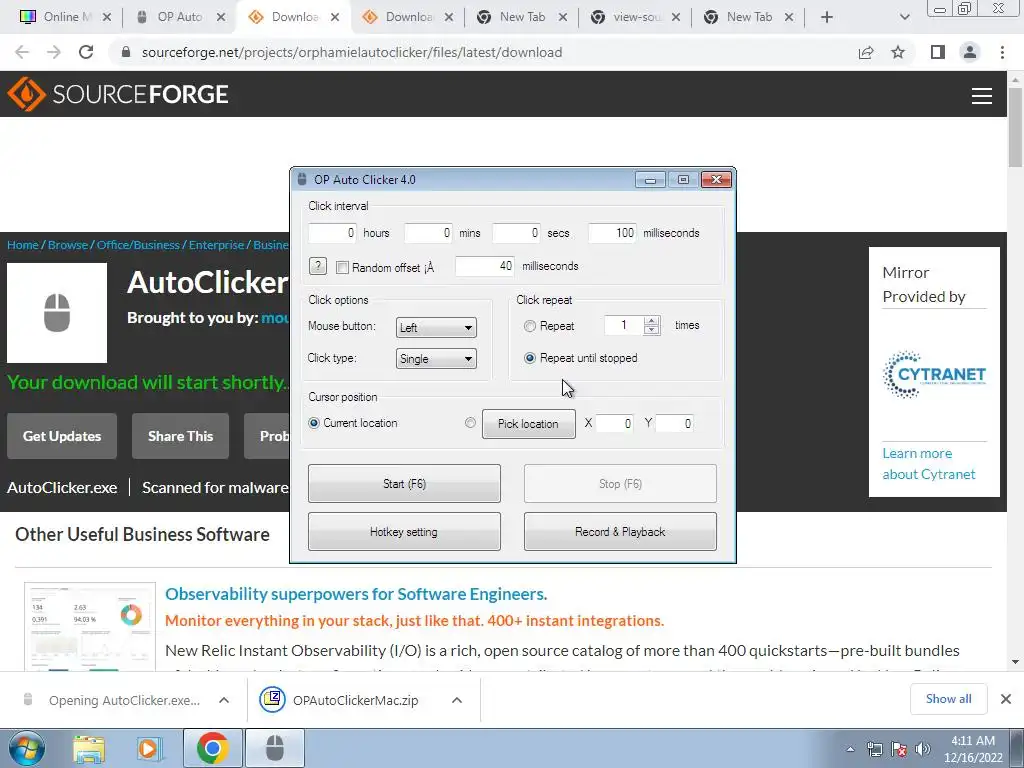Click the Hotkey setting button
Viewport: 1024px width, 768px height.
point(404,532)
